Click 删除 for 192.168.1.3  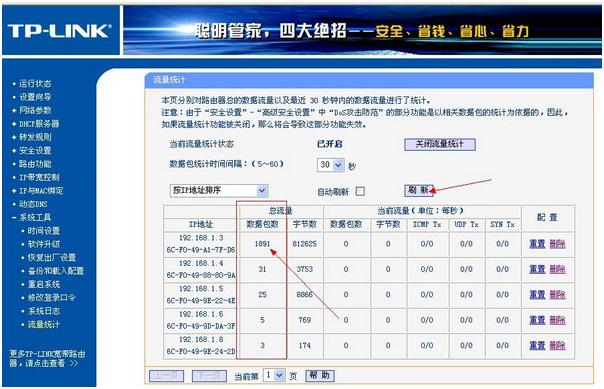(557, 244)
